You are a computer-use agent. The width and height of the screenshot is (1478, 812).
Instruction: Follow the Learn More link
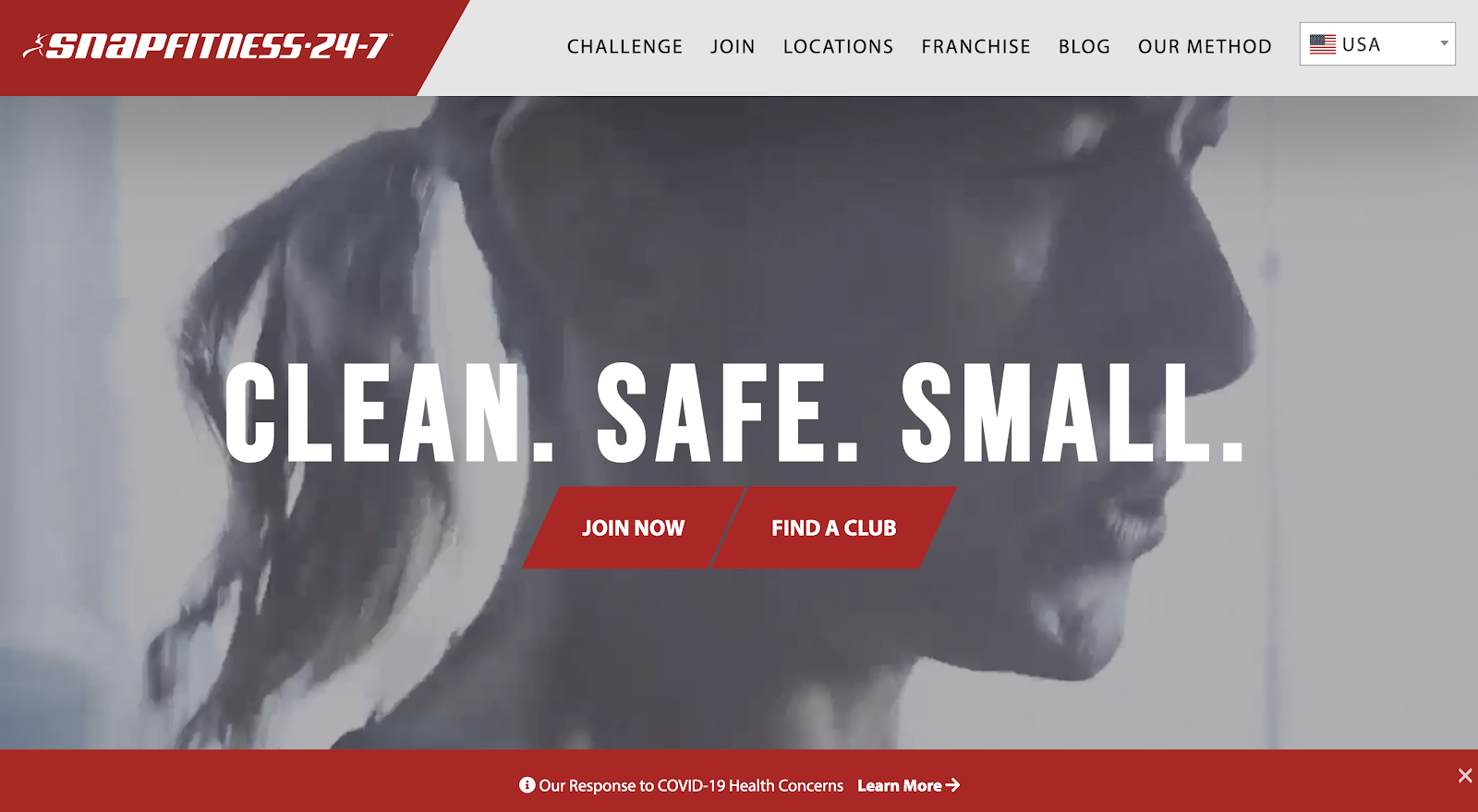pos(909,785)
